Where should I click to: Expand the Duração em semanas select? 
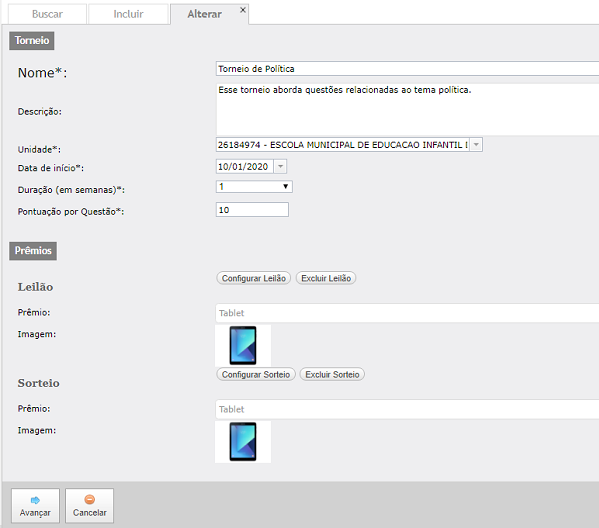tap(254, 186)
